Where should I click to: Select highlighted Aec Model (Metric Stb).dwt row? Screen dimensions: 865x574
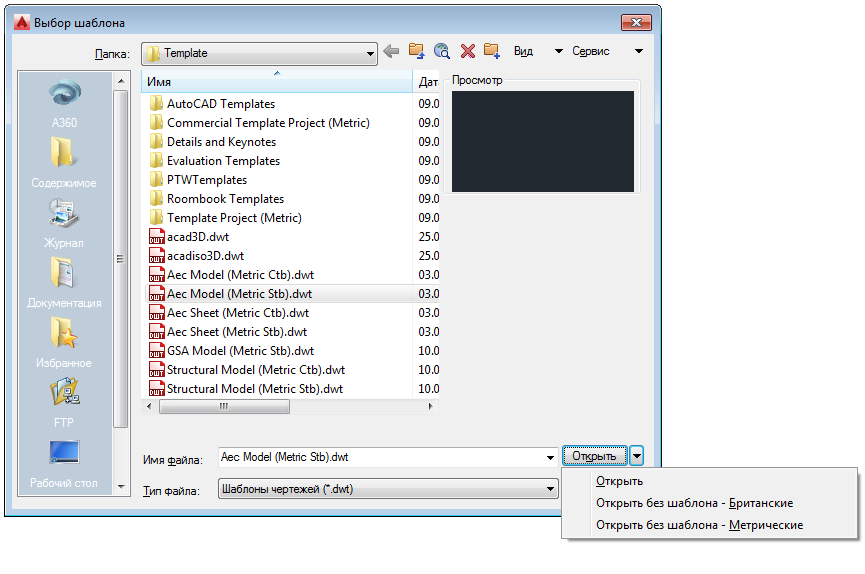(x=292, y=294)
